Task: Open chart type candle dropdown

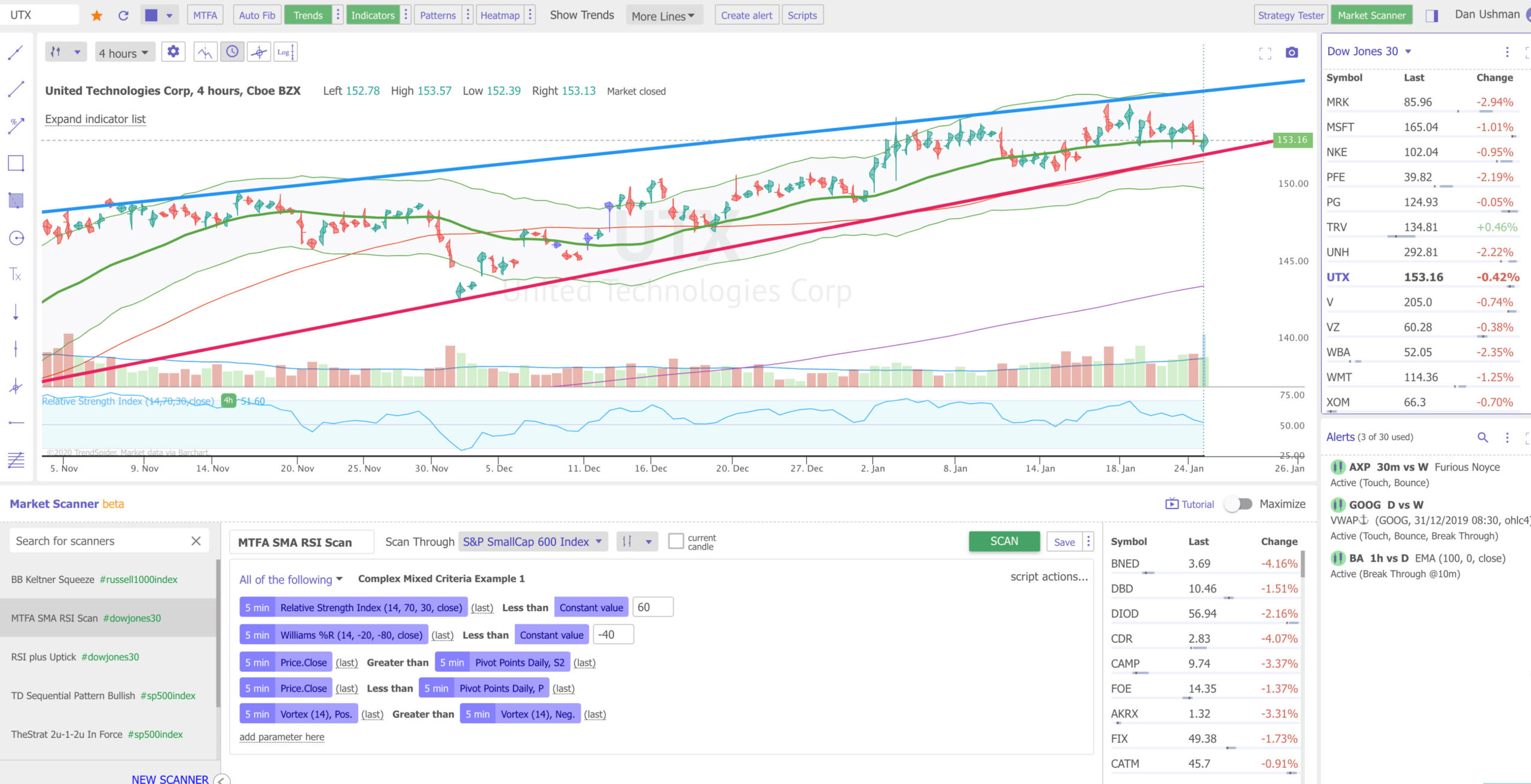Action: pos(66,52)
